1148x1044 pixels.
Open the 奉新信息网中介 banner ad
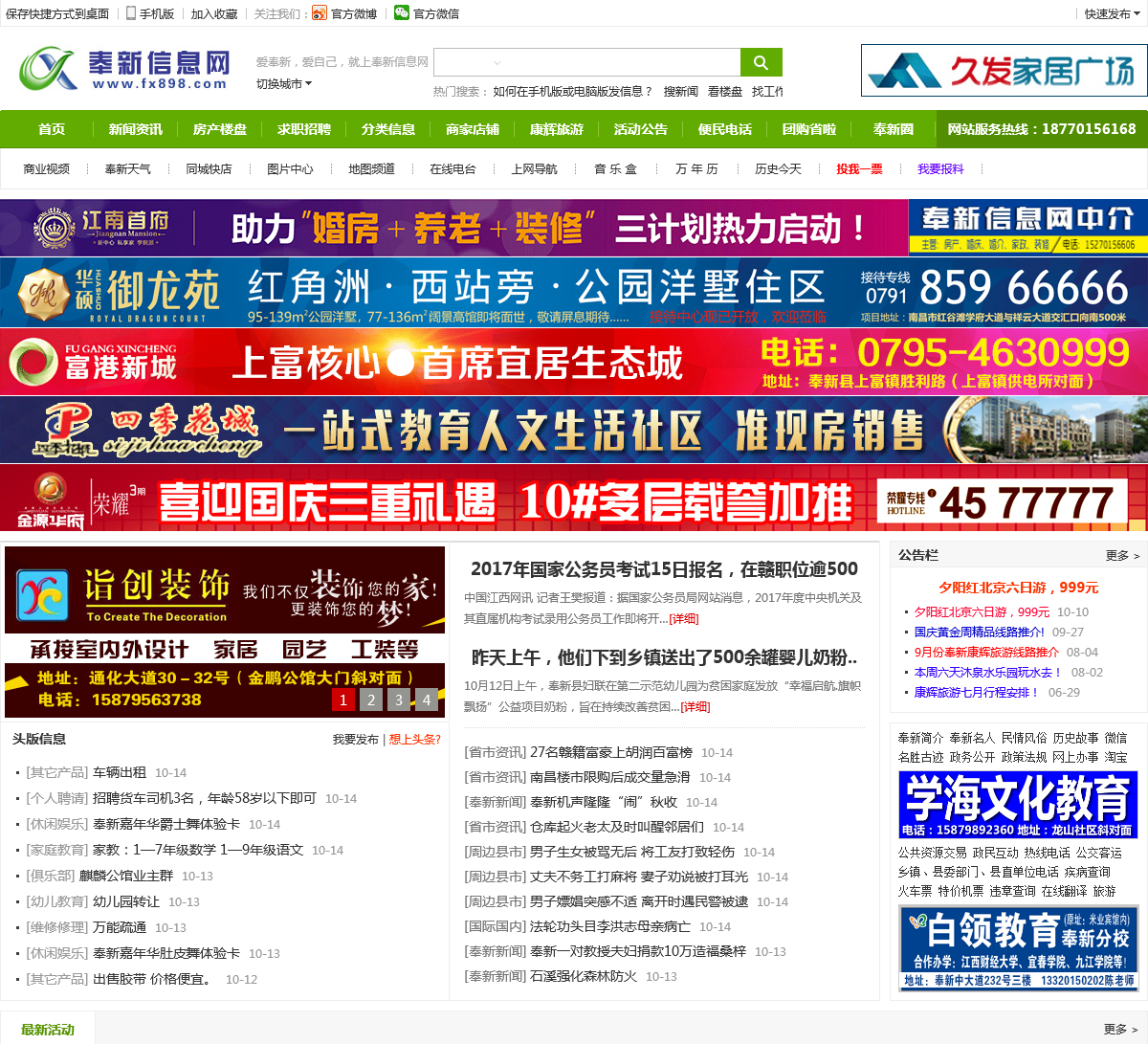(x=1028, y=227)
